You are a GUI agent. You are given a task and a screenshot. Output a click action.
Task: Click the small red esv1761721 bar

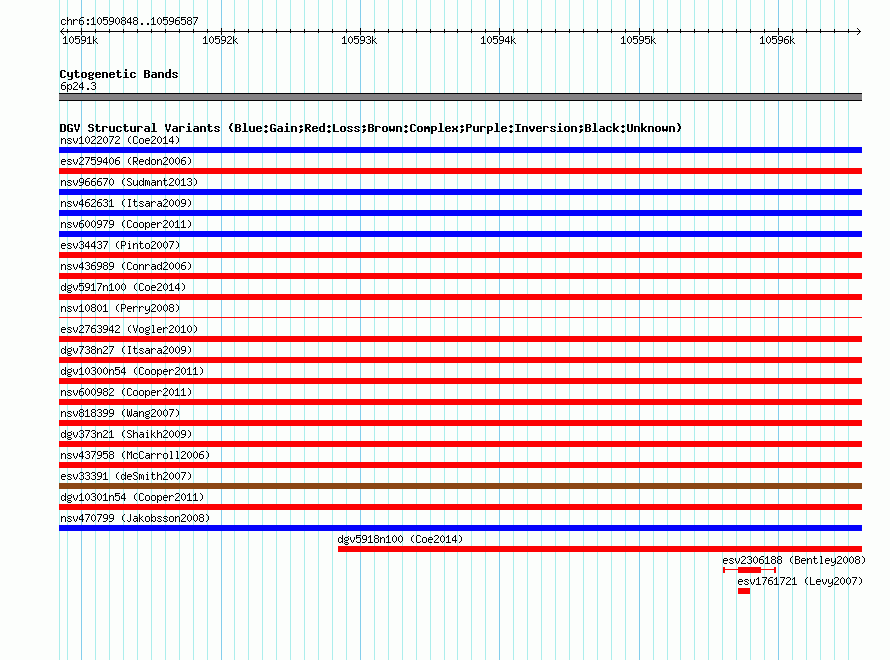tap(744, 591)
